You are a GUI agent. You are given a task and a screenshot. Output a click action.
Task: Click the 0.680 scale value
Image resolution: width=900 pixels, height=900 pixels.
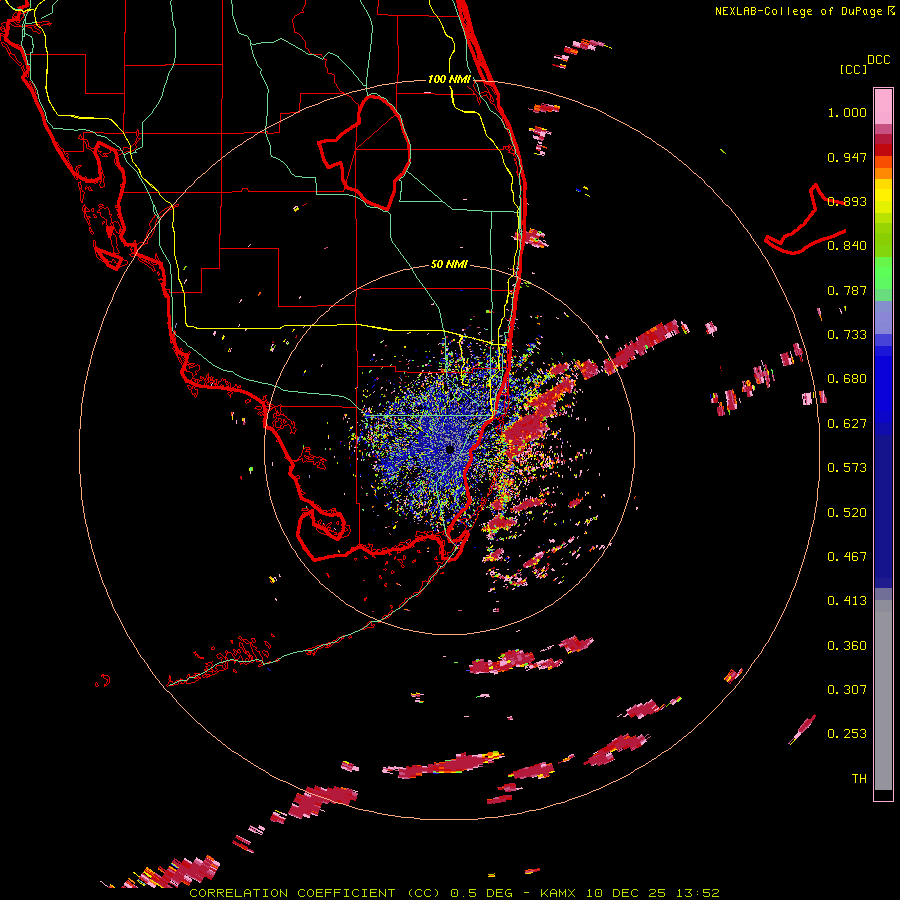pos(847,379)
